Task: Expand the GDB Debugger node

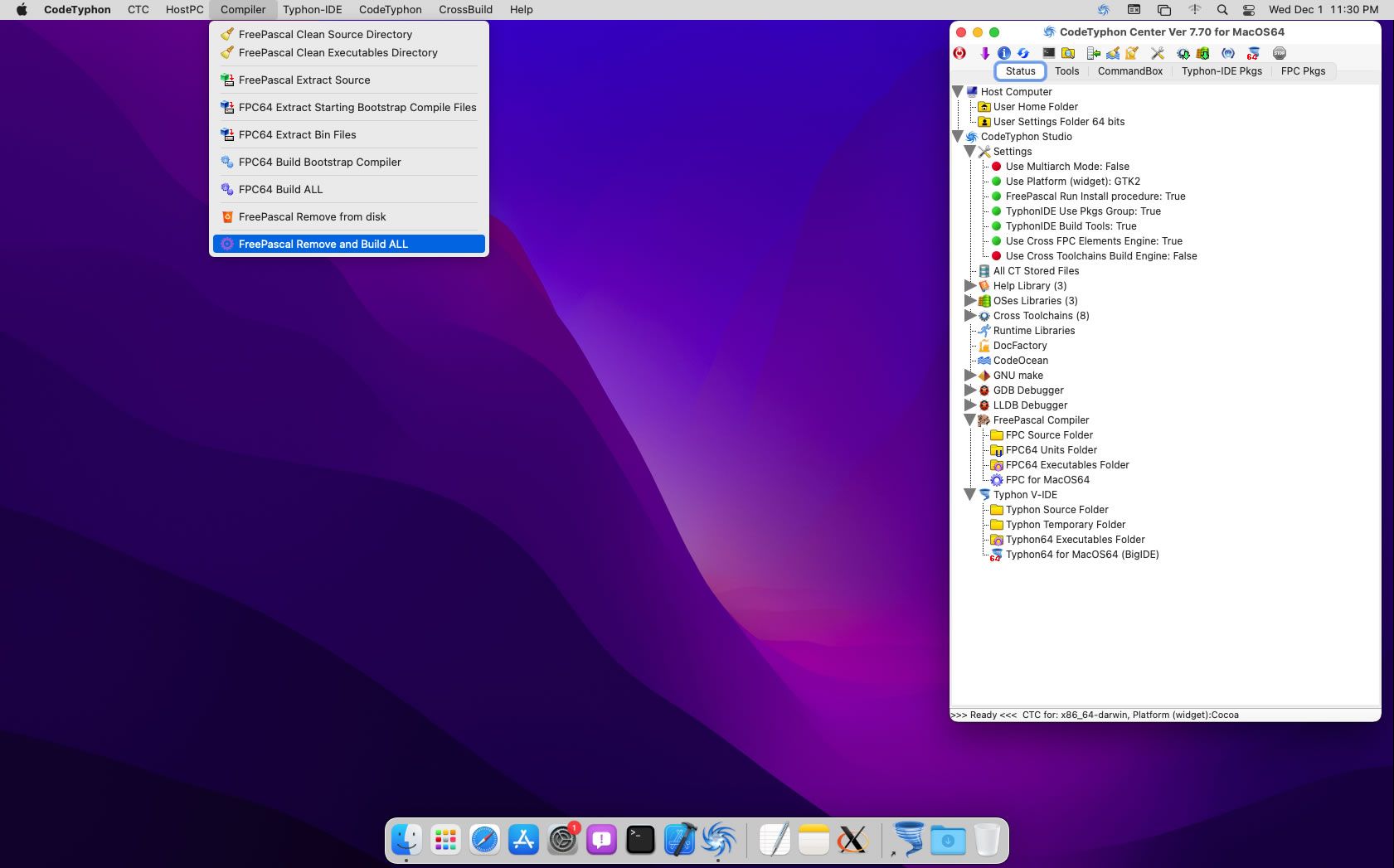Action: tap(970, 390)
